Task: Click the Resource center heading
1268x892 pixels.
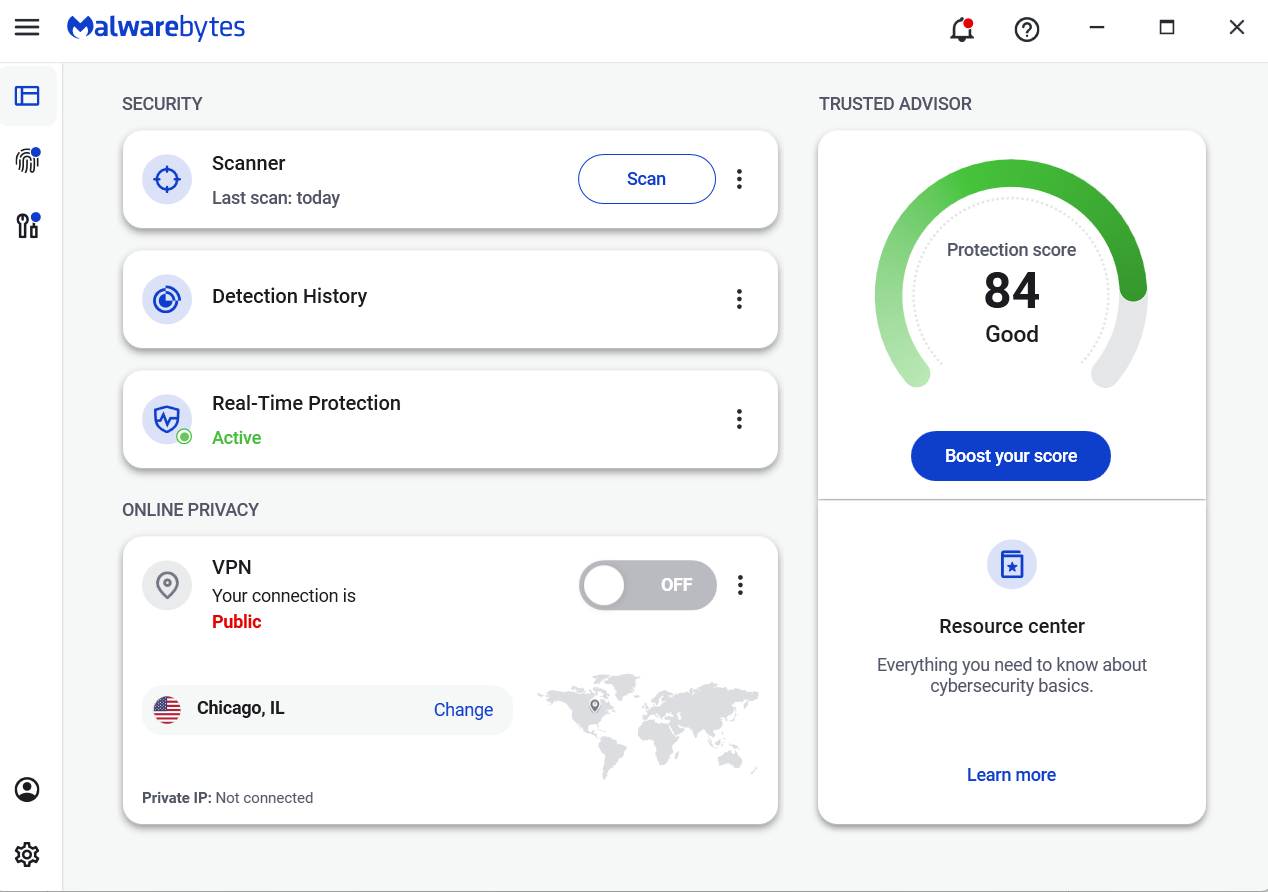Action: pos(1012,627)
